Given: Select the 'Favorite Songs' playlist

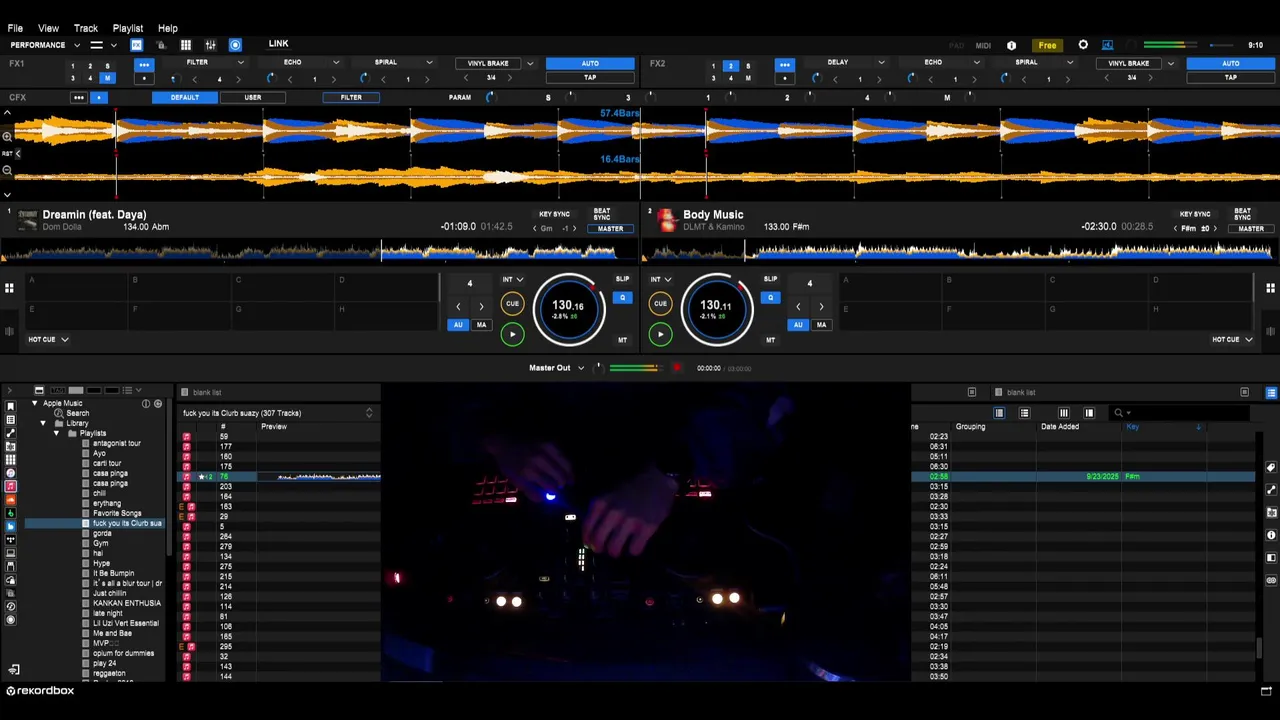Looking at the screenshot, I should pyautogui.click(x=117, y=513).
